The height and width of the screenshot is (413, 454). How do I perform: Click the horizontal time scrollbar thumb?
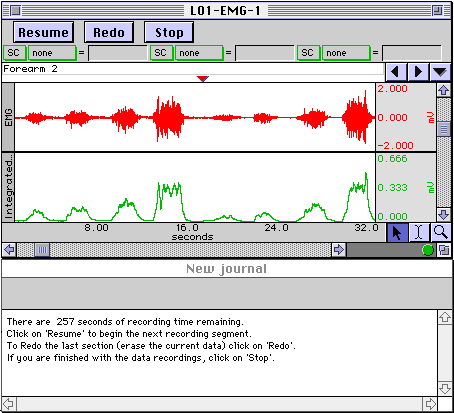pyautogui.click(x=42, y=250)
